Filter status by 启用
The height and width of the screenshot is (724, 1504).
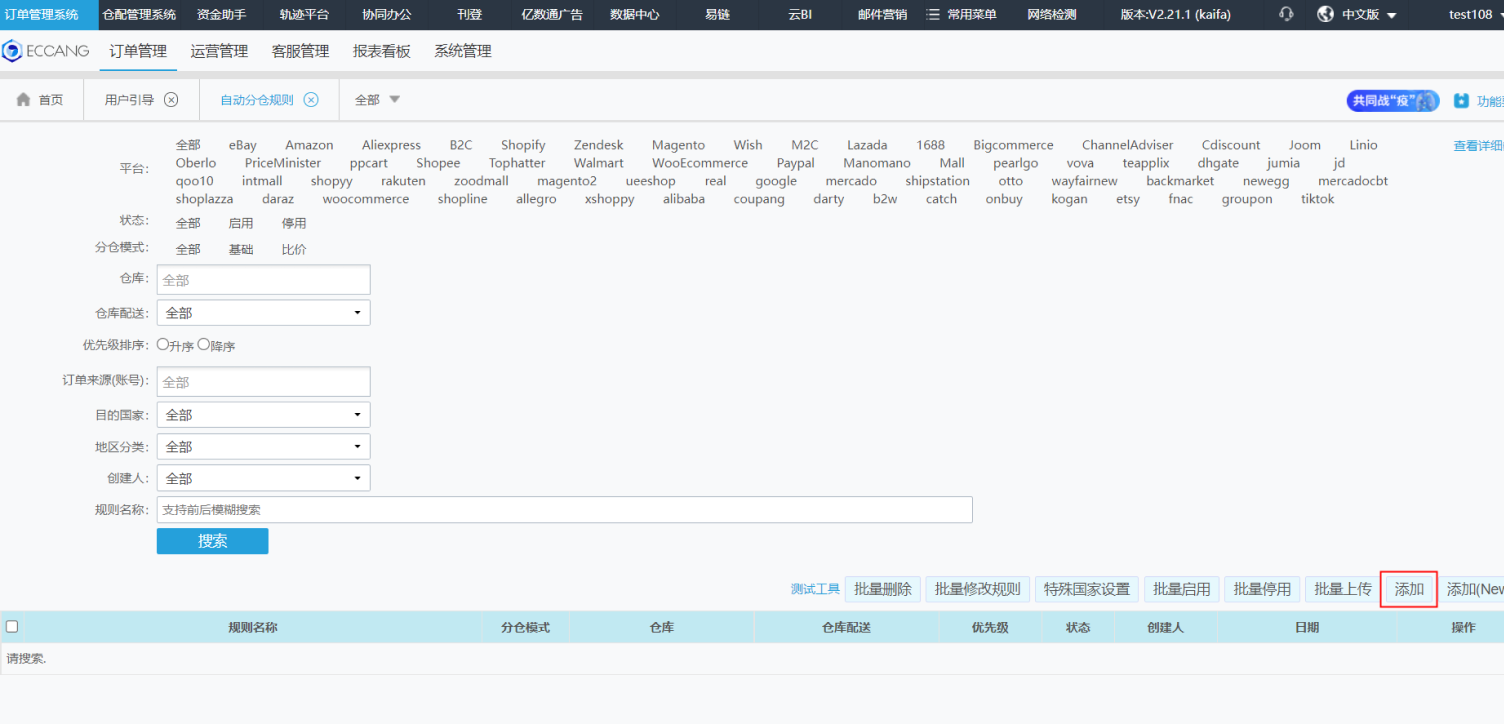(241, 223)
